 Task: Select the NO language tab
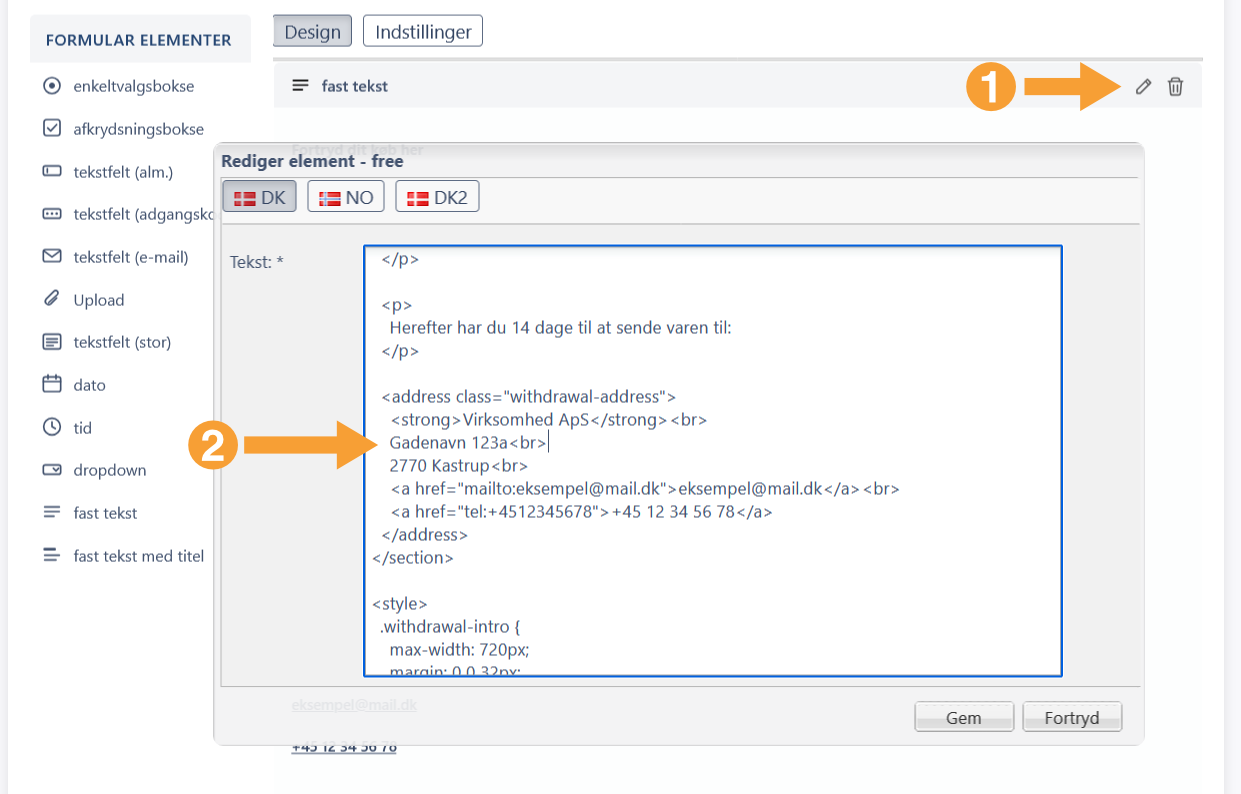pyautogui.click(x=346, y=198)
